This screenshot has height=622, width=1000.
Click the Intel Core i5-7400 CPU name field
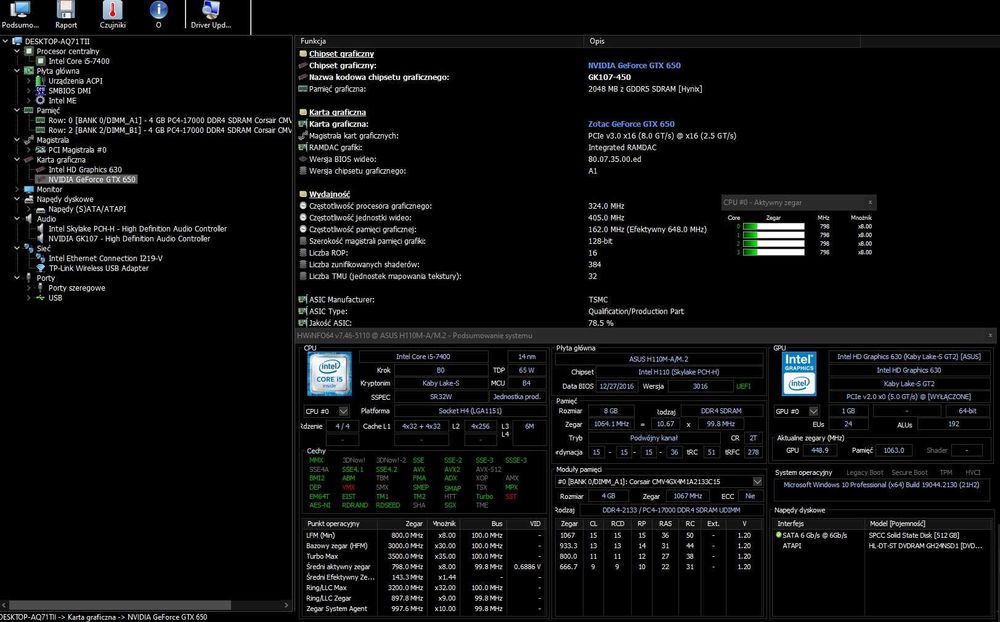coord(423,357)
